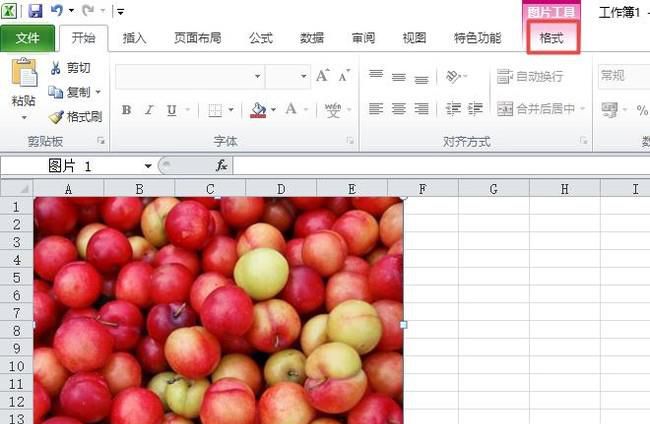Customize the Quick Access Toolbar dropdown

click(121, 12)
